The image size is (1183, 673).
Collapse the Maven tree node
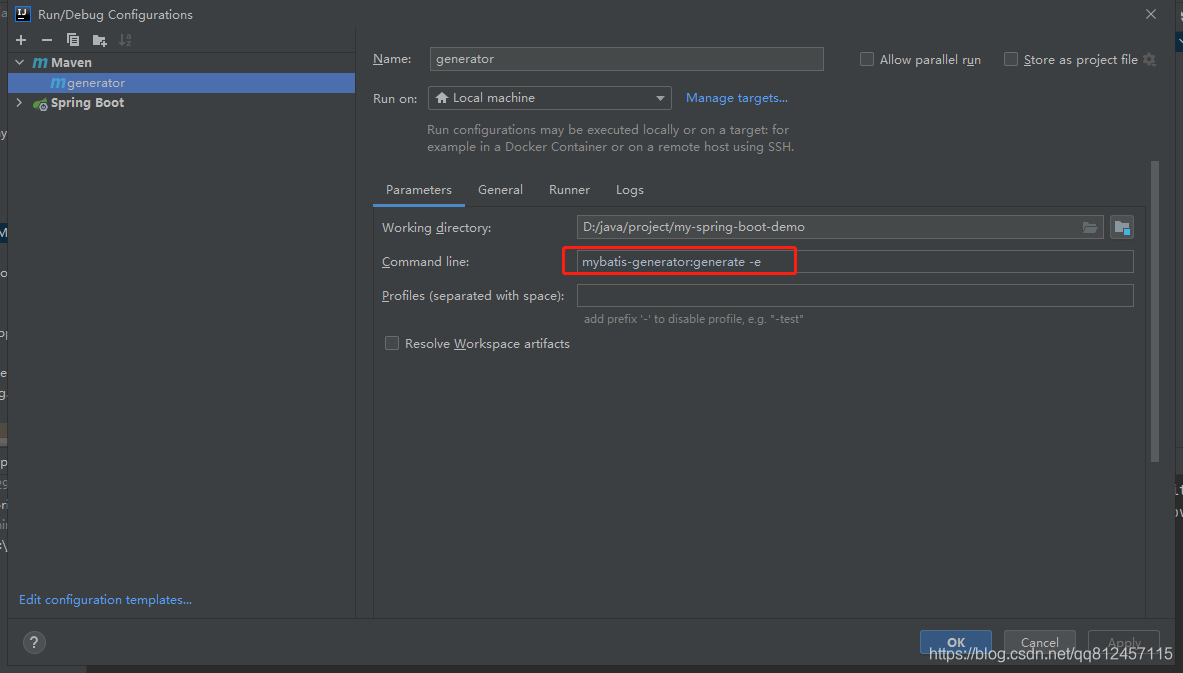[20, 63]
